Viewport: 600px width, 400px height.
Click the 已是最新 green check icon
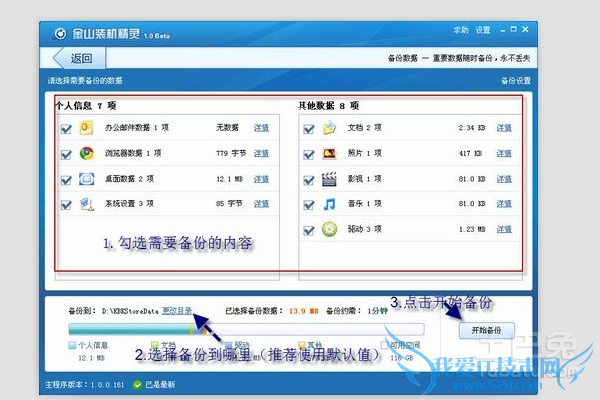137,385
